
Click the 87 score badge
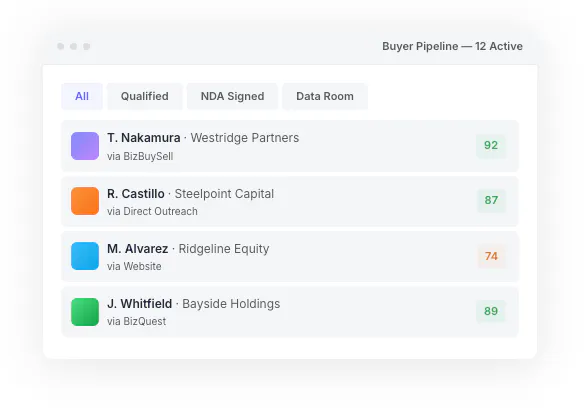pyautogui.click(x=491, y=200)
